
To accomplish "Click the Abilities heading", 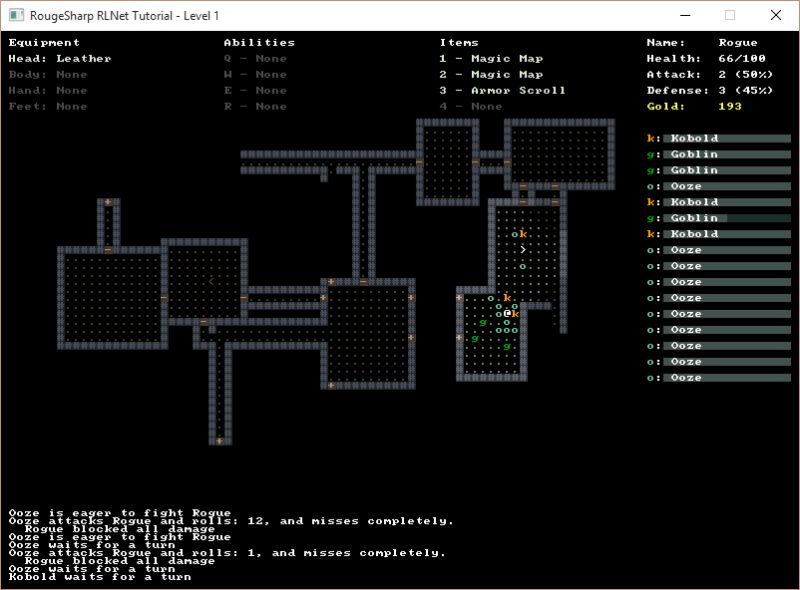I will (x=259, y=43).
